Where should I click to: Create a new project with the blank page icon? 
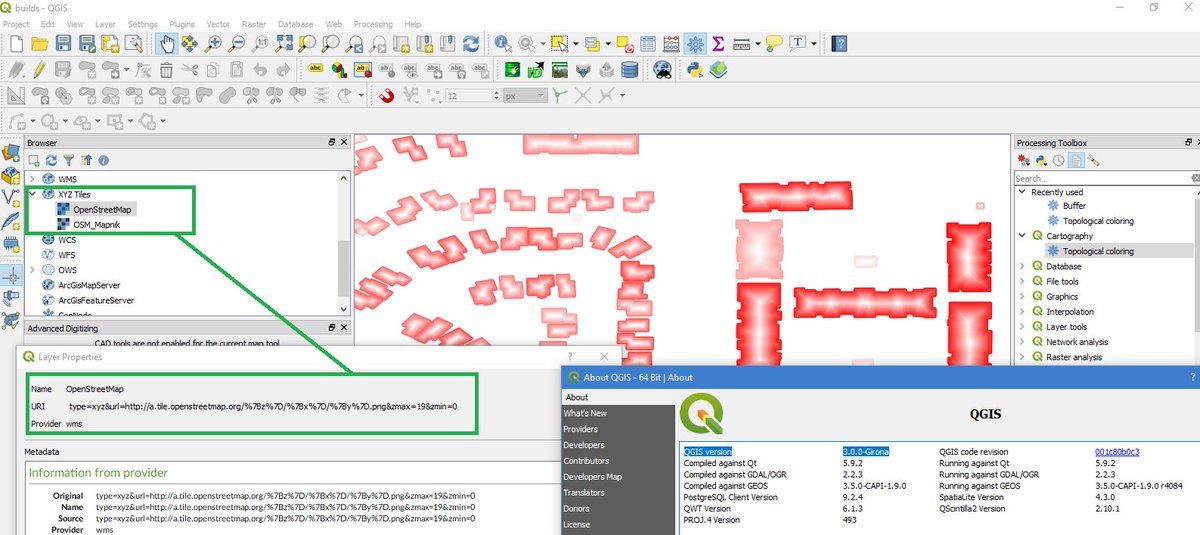16,44
